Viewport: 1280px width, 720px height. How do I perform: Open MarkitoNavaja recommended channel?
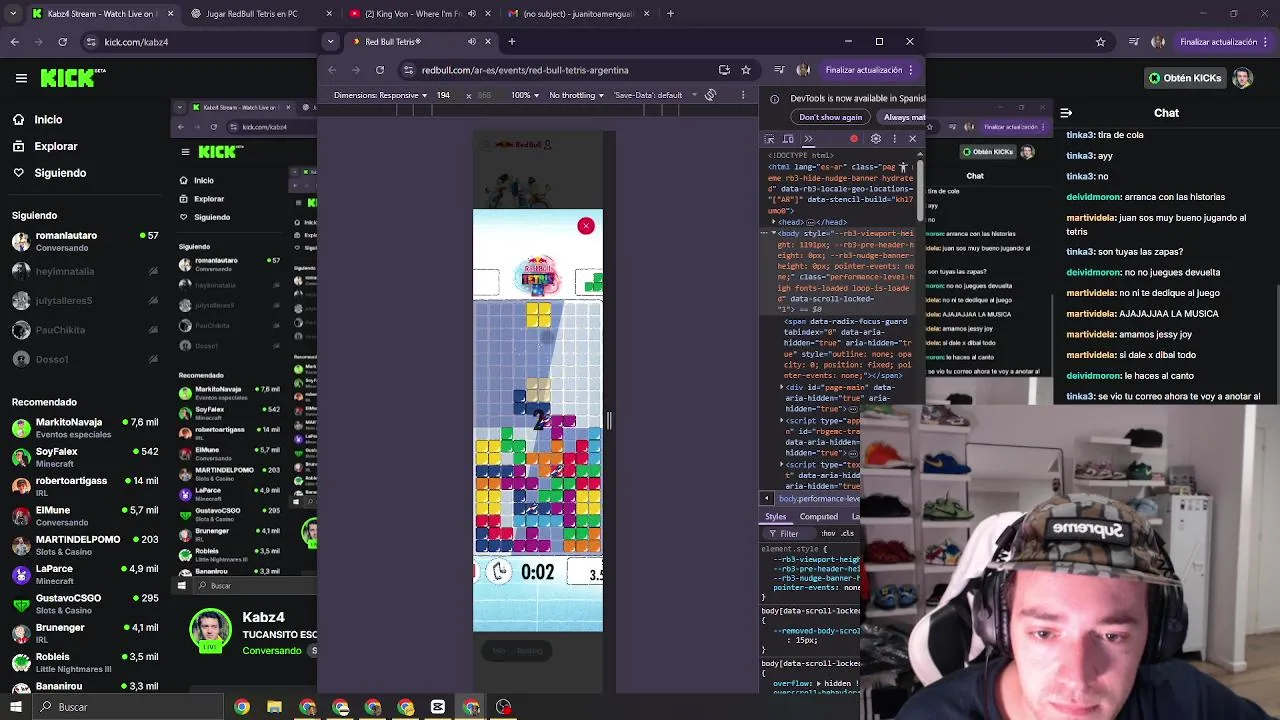[x=85, y=428]
